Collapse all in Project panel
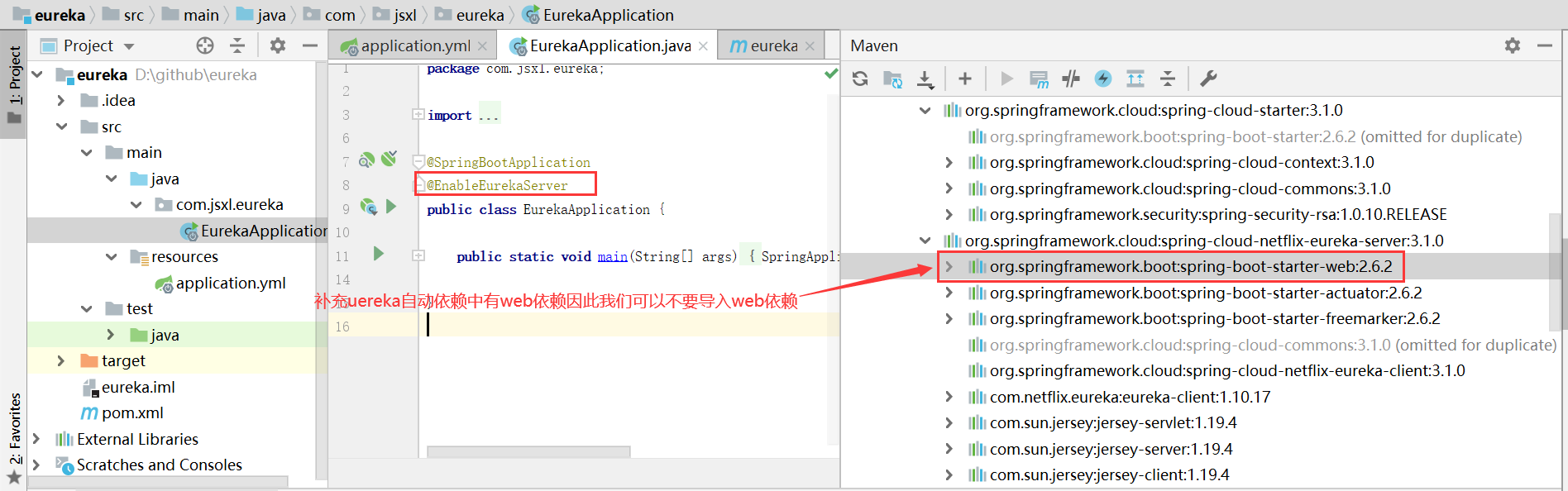Screen dimensions: 1568x491 click(x=237, y=45)
